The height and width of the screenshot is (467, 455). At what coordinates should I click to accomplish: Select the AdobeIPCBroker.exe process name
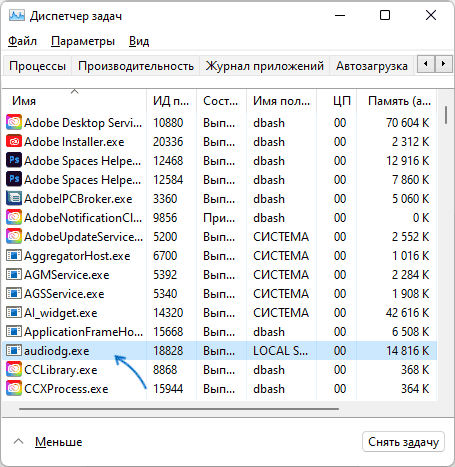coord(78,199)
